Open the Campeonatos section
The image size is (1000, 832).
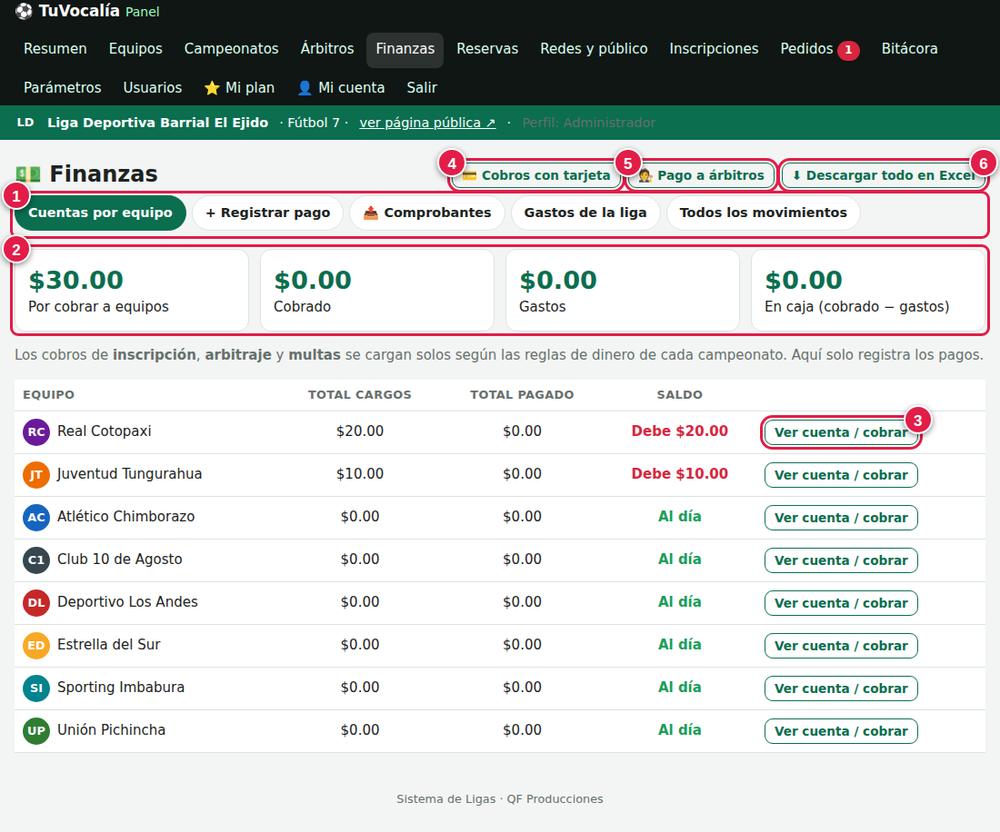click(x=232, y=49)
